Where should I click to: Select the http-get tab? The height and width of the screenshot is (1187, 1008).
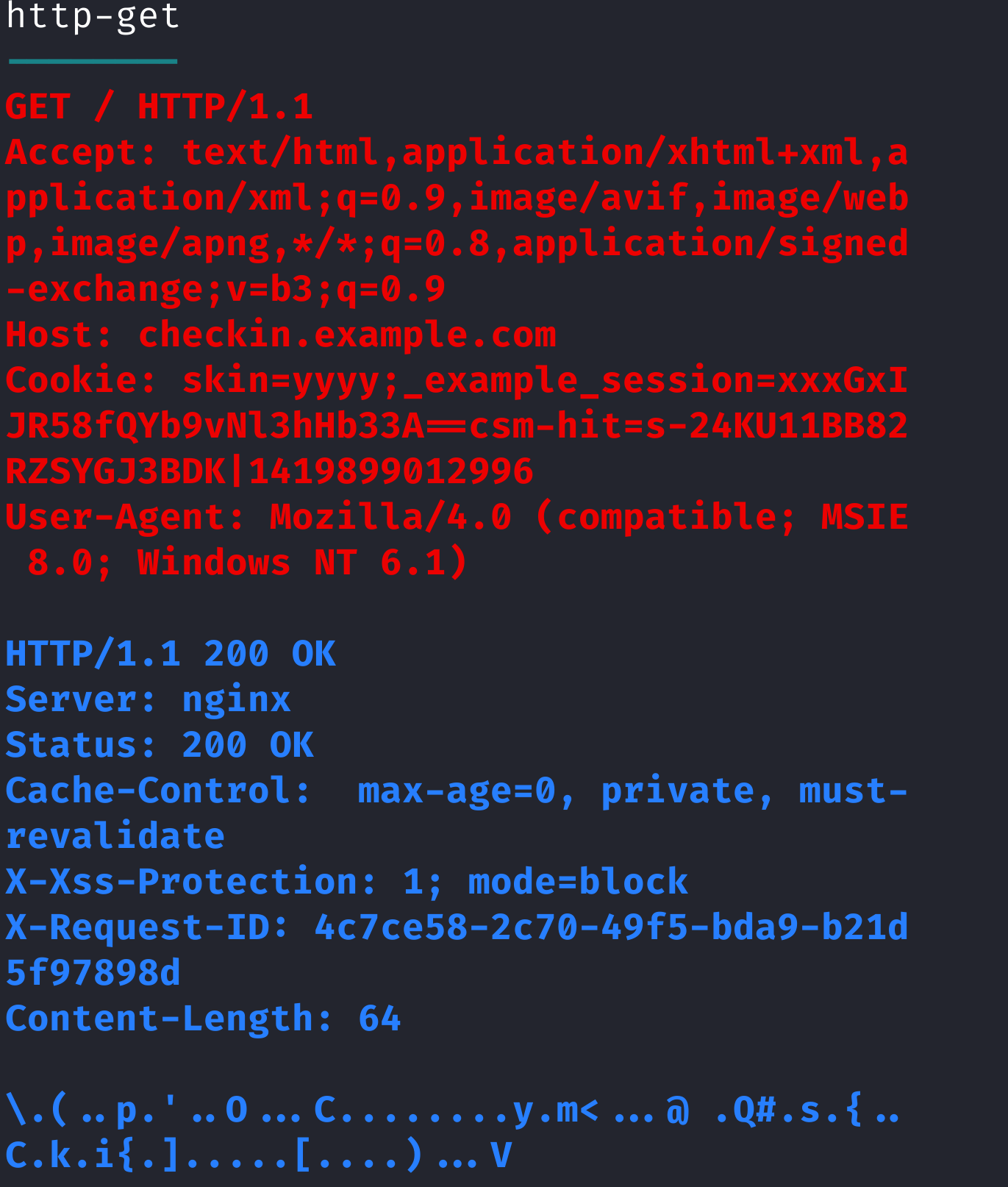93,18
